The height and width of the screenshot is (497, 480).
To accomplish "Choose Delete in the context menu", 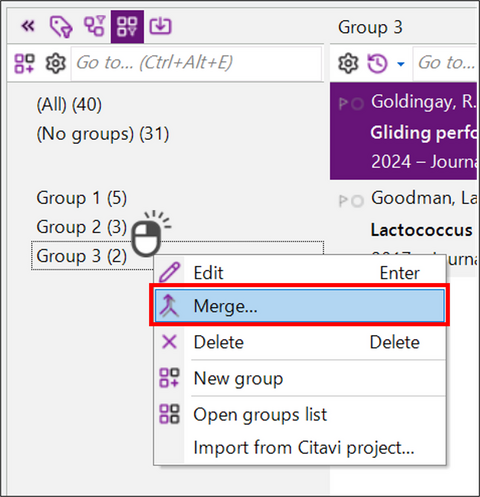I will (x=299, y=342).
